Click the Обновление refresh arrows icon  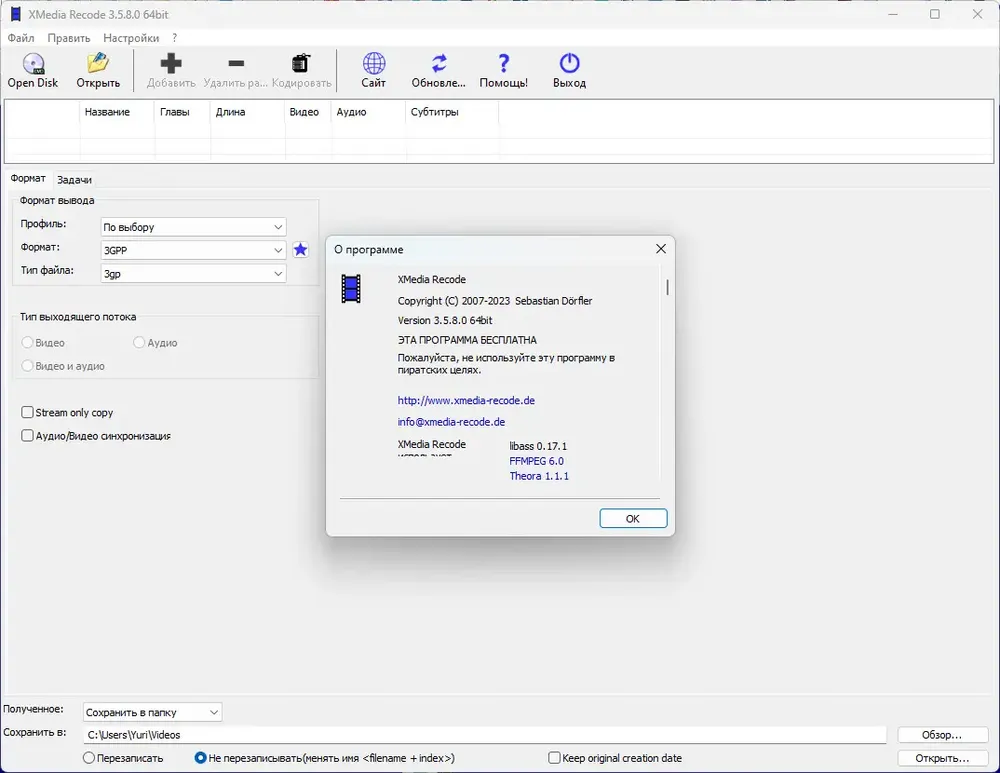click(439, 64)
